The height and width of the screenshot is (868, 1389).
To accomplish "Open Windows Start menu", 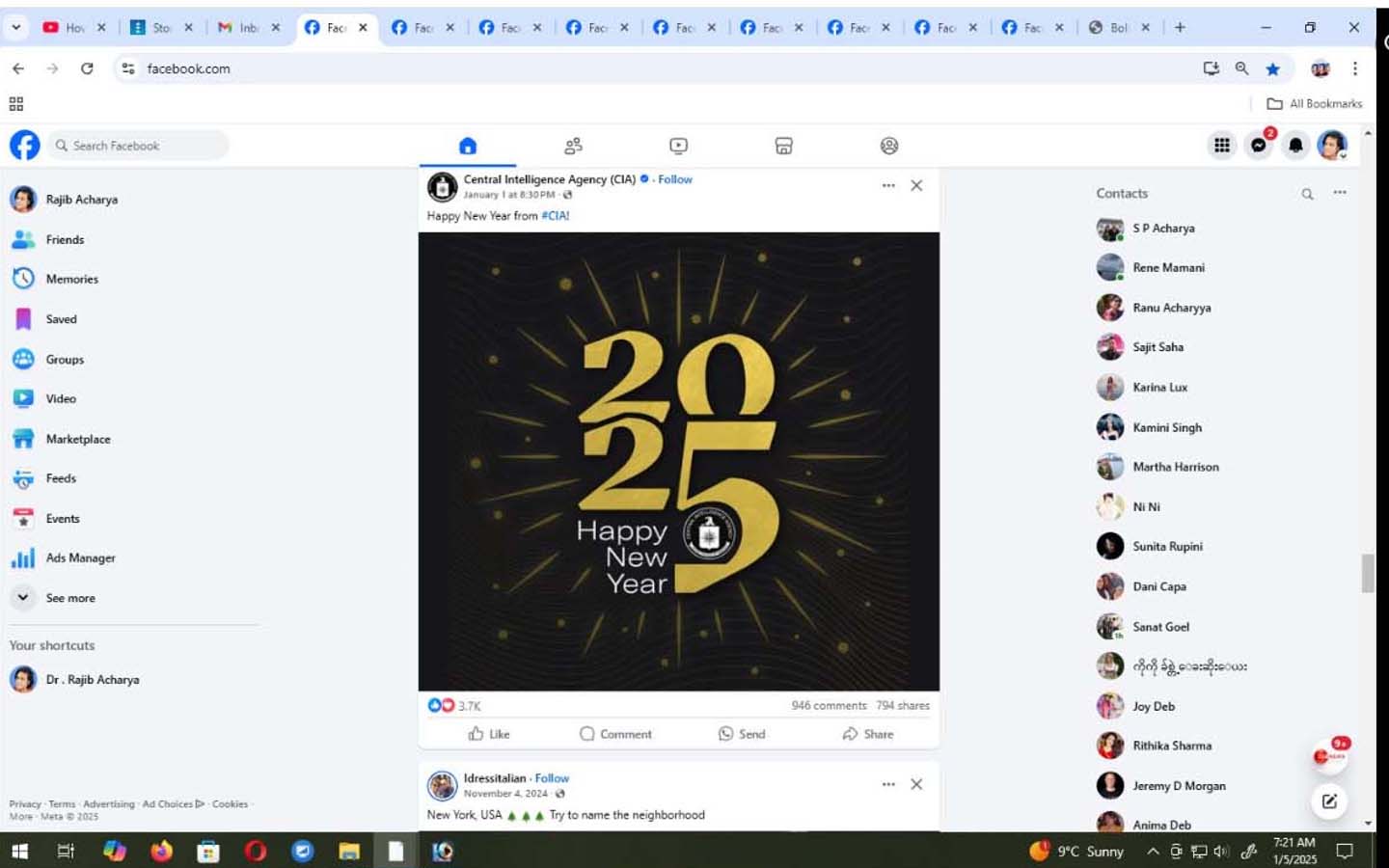I will (19, 852).
